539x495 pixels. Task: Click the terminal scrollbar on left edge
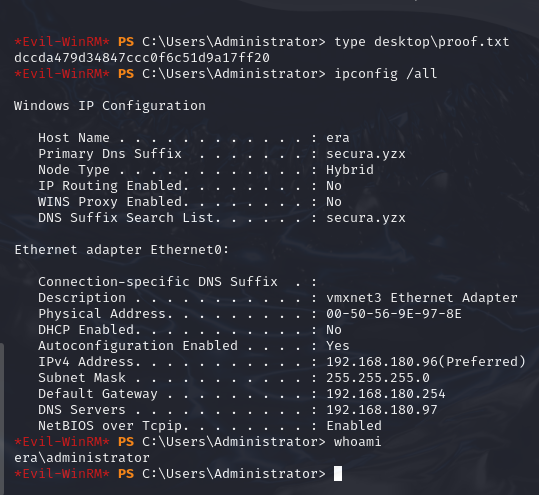[2, 419]
